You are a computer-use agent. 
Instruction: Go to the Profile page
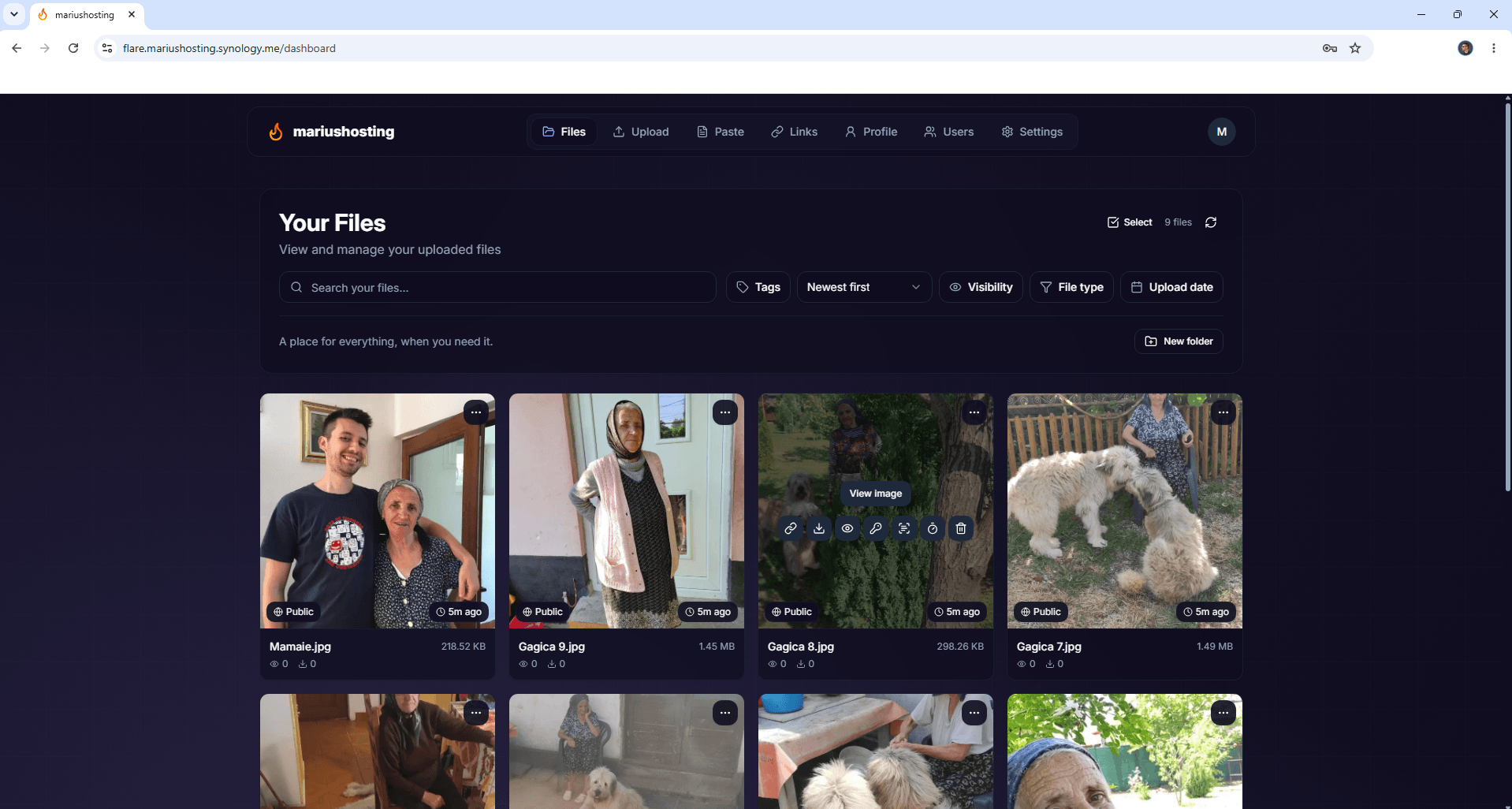click(871, 132)
